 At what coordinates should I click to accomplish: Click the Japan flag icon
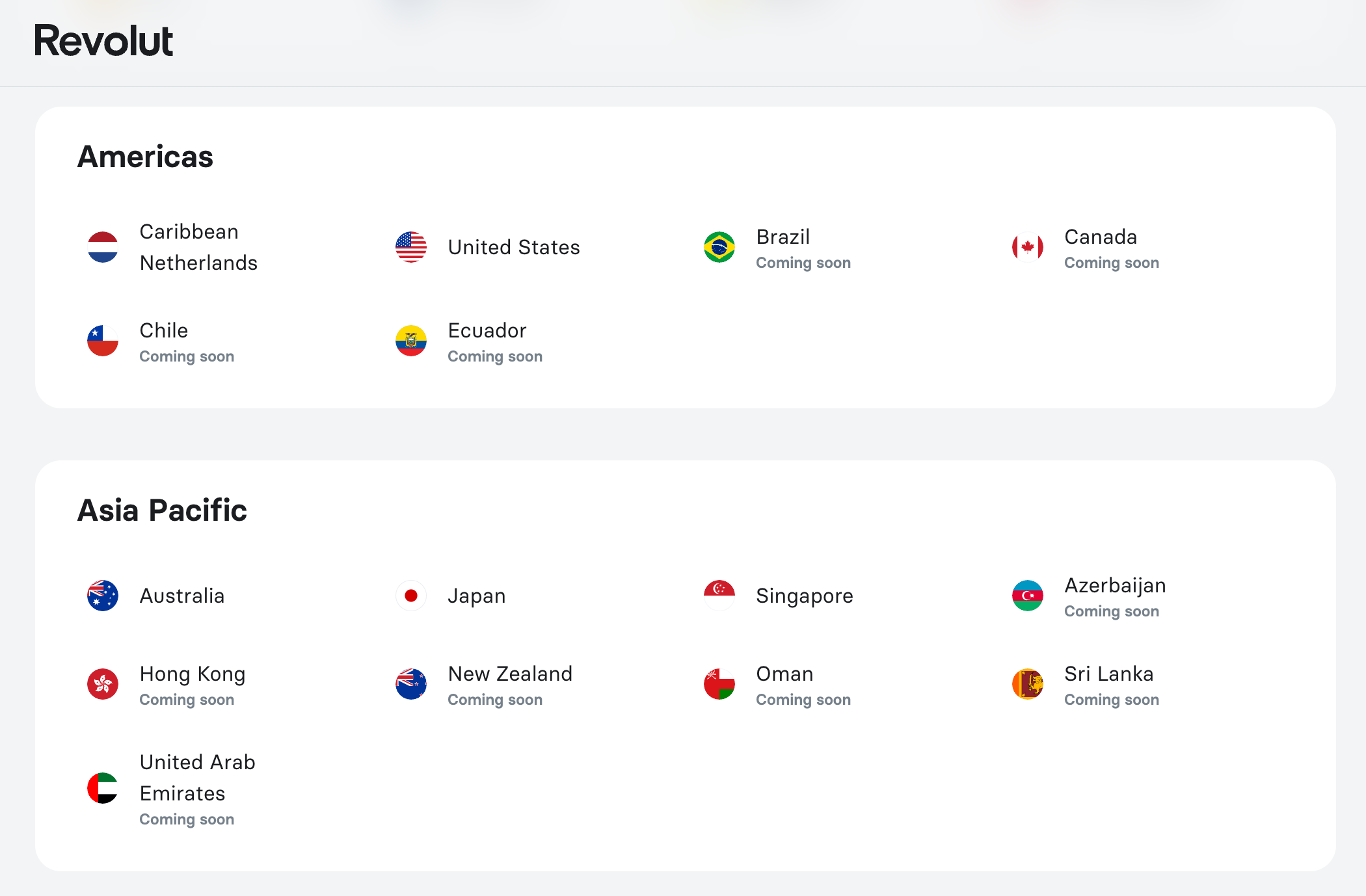coord(410,595)
